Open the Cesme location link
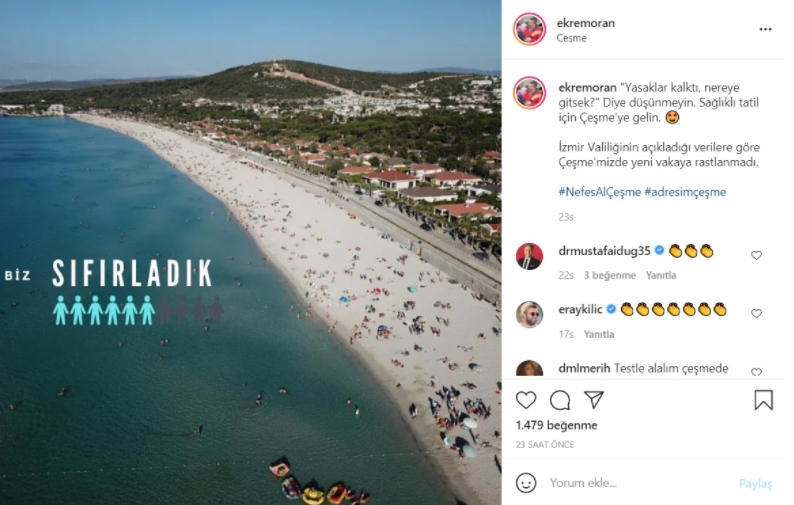The image size is (794, 505). (x=571, y=38)
